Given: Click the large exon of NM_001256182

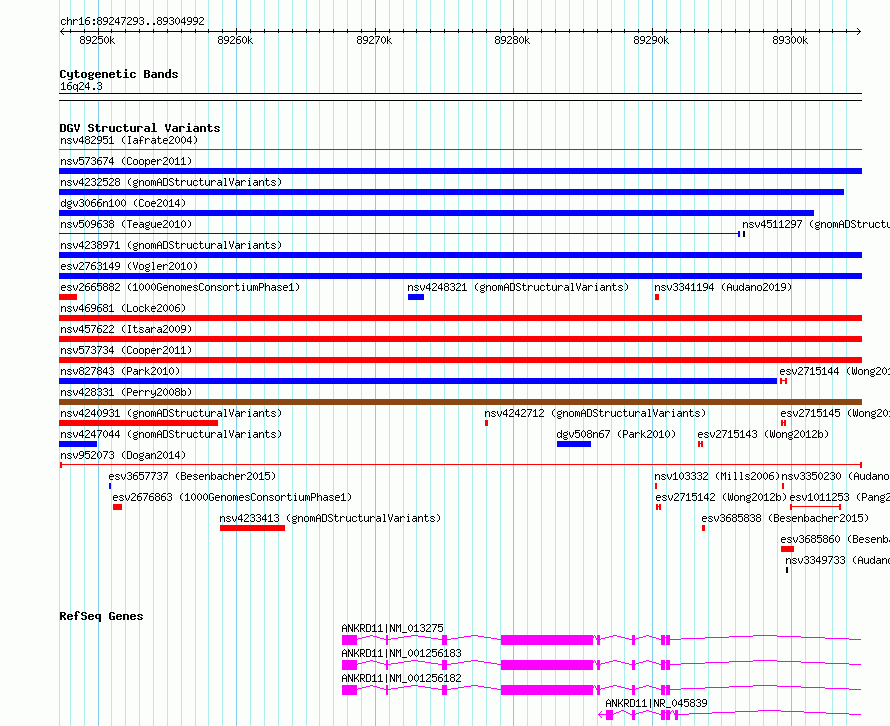Looking at the screenshot, I should pyautogui.click(x=547, y=690).
